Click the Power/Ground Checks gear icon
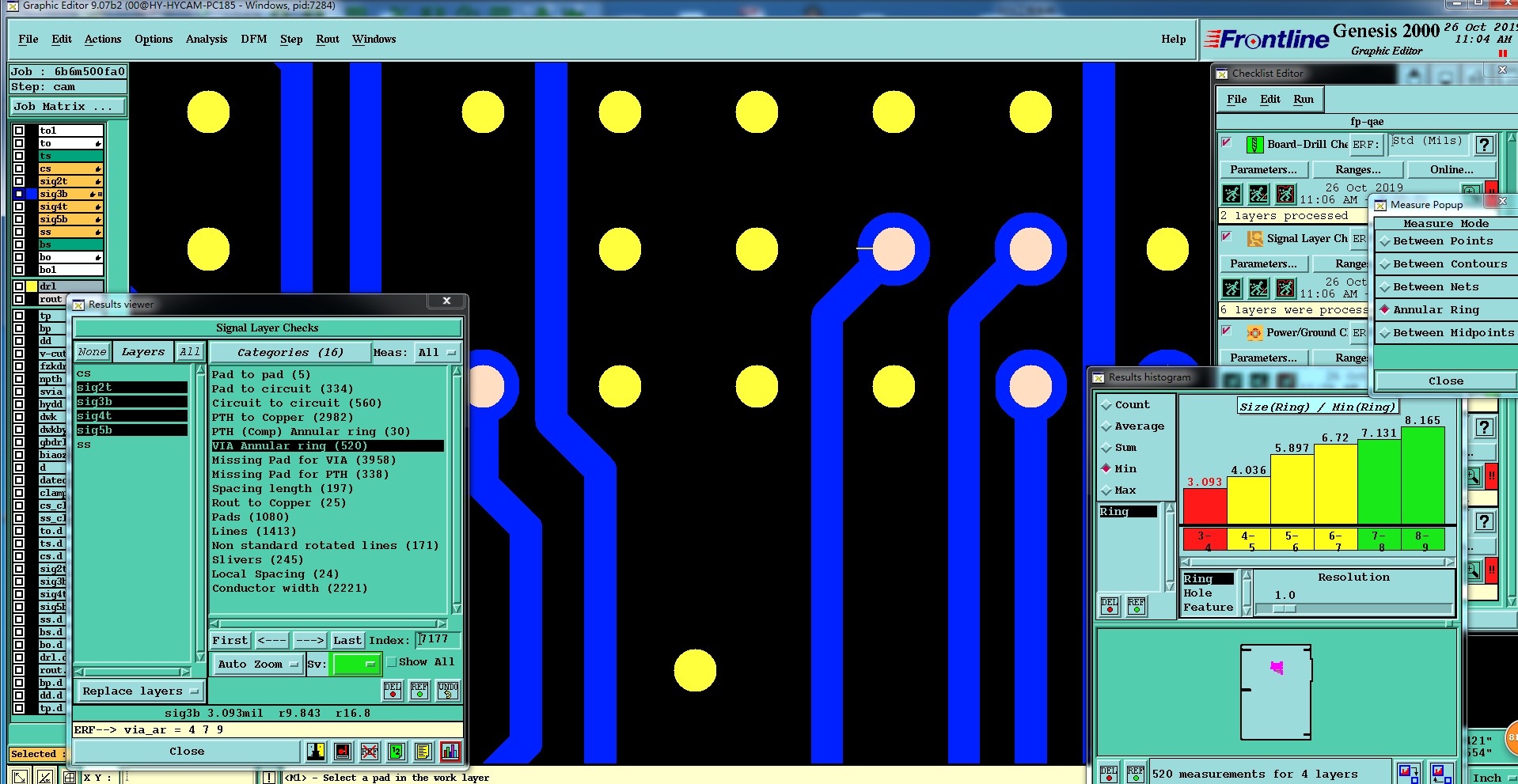This screenshot has width=1518, height=784. click(x=1254, y=333)
